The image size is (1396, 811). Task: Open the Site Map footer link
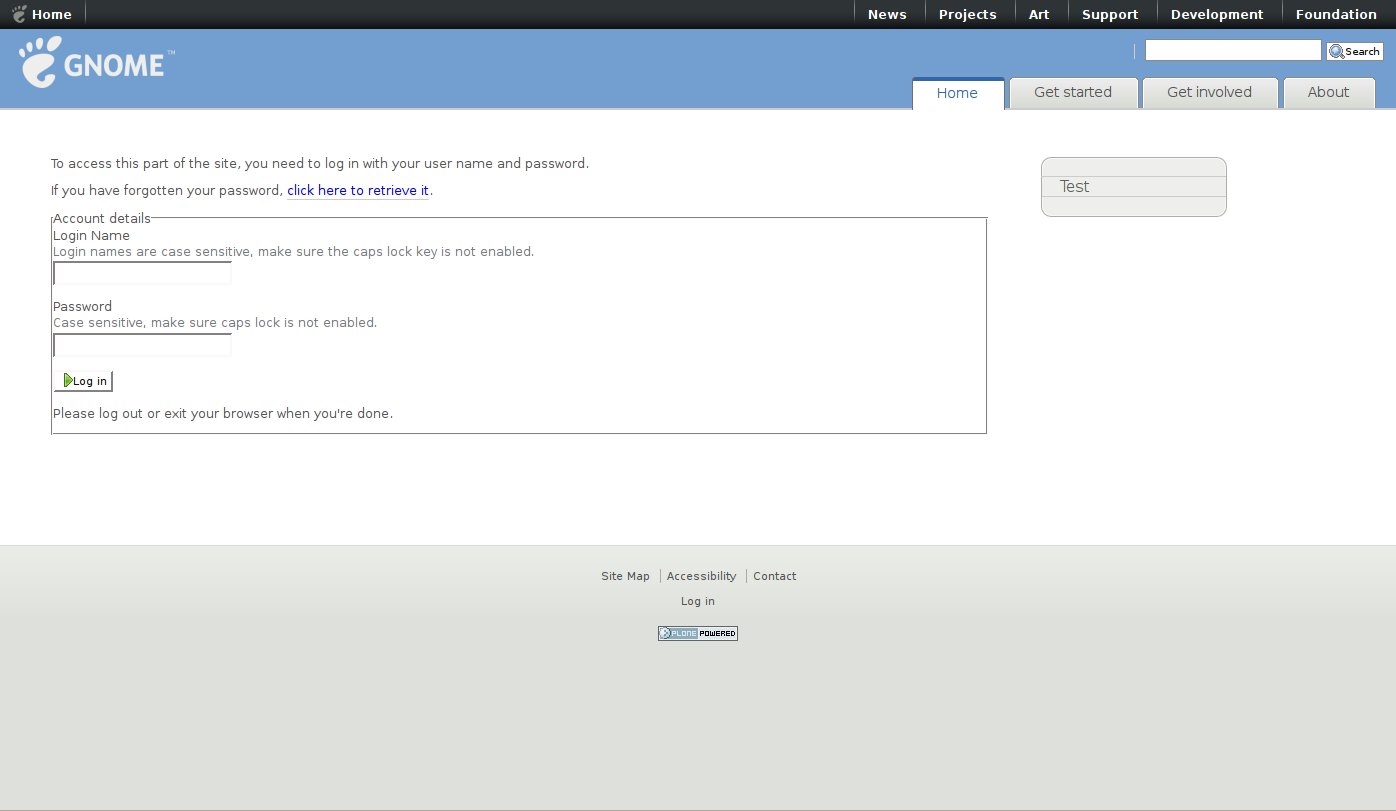625,576
